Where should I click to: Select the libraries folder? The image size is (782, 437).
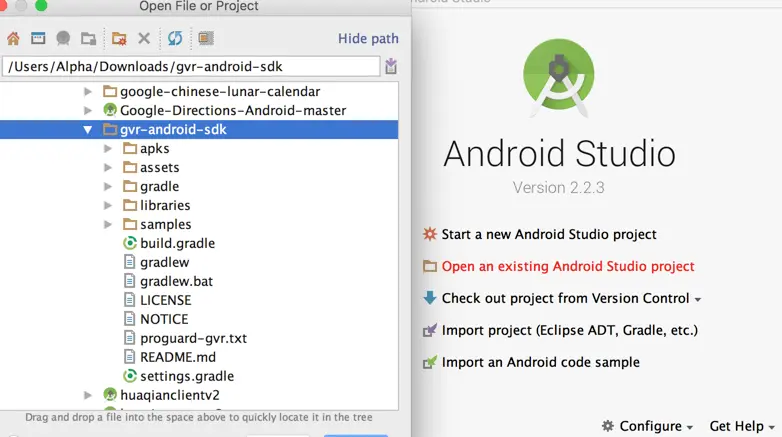point(165,206)
